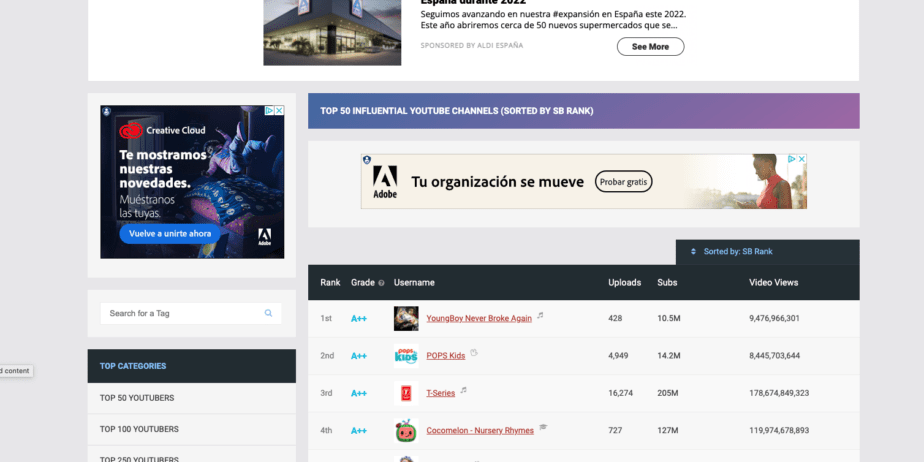Click the music note icon next to T-Series
The width and height of the screenshot is (924, 462).
click(464, 390)
